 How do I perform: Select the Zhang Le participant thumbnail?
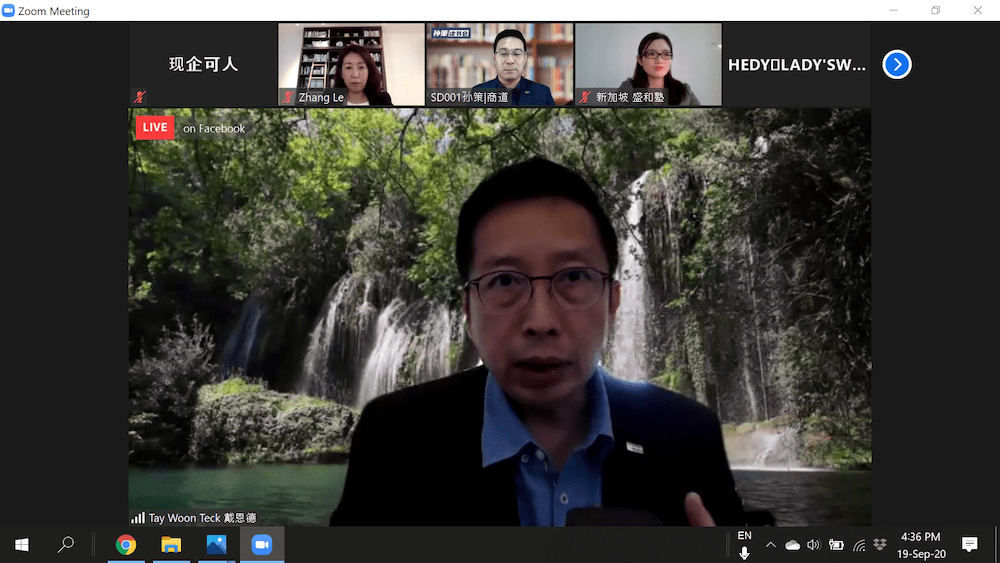point(351,65)
